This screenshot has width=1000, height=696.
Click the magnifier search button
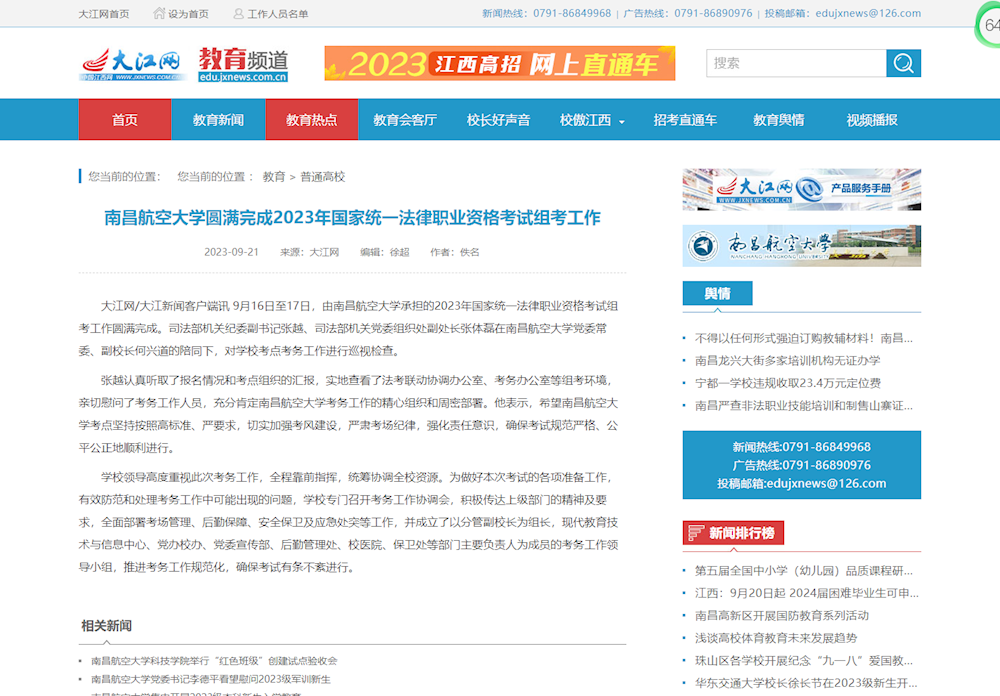point(903,63)
